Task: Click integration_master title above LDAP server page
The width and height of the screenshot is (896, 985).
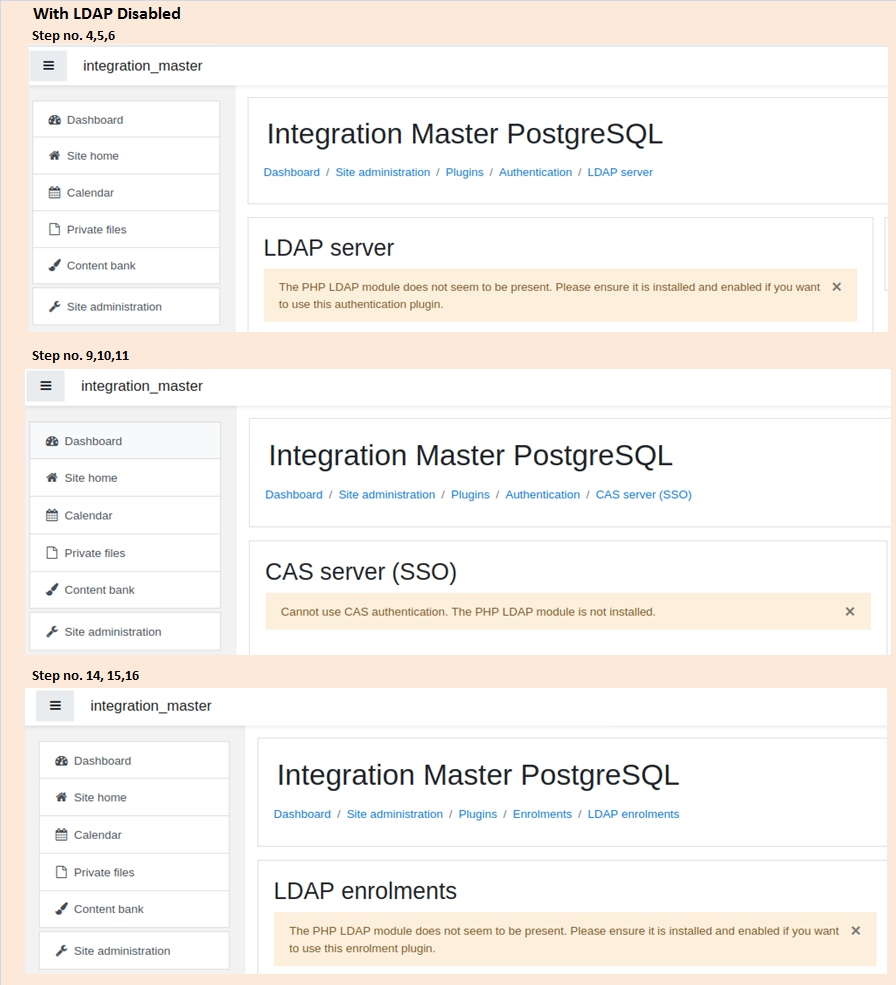Action: (143, 66)
